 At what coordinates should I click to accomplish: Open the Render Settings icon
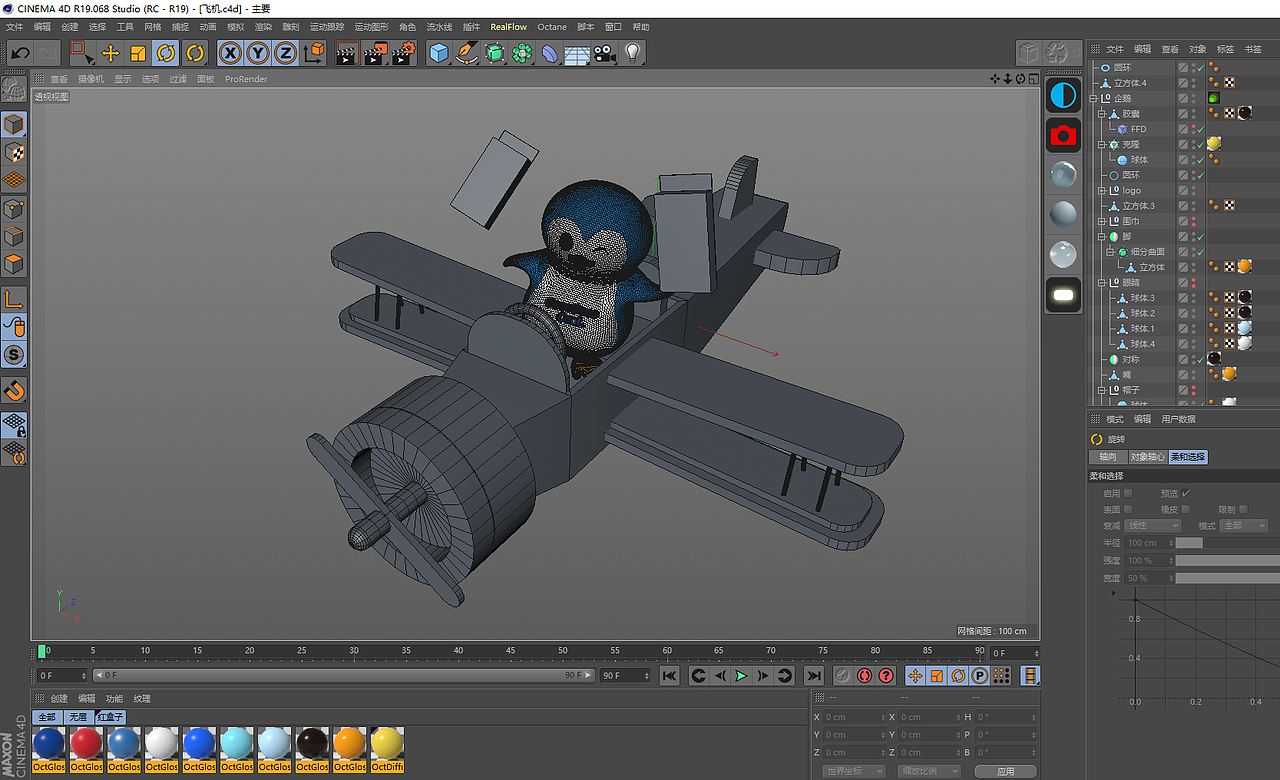pyautogui.click(x=403, y=54)
